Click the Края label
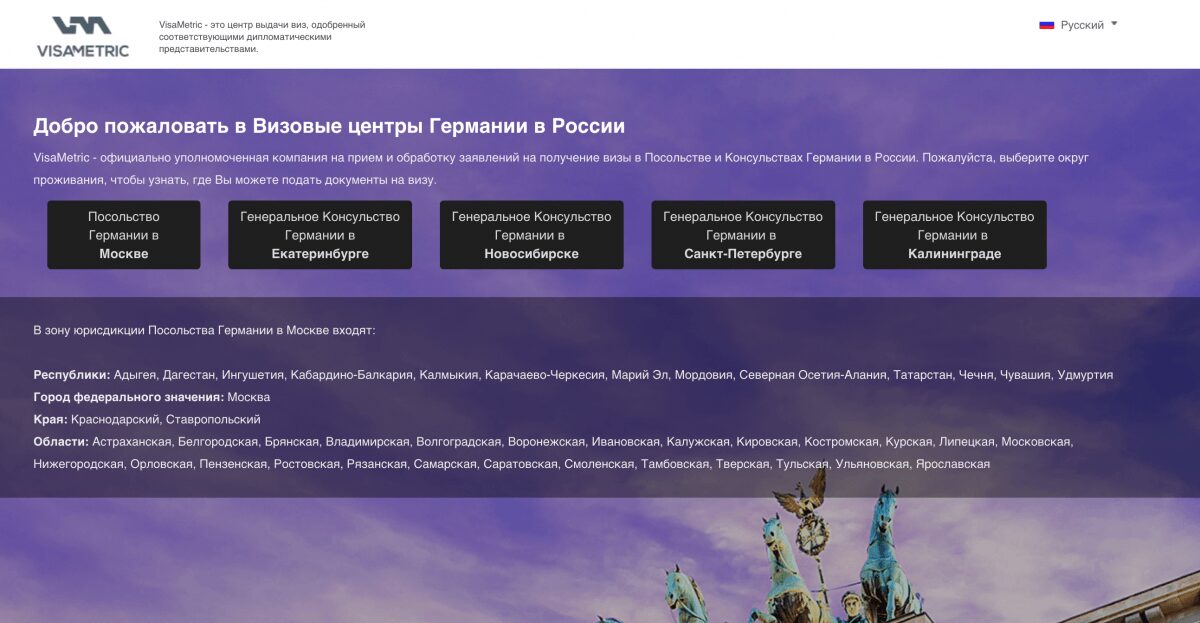This screenshot has height=623, width=1200. tap(50, 419)
